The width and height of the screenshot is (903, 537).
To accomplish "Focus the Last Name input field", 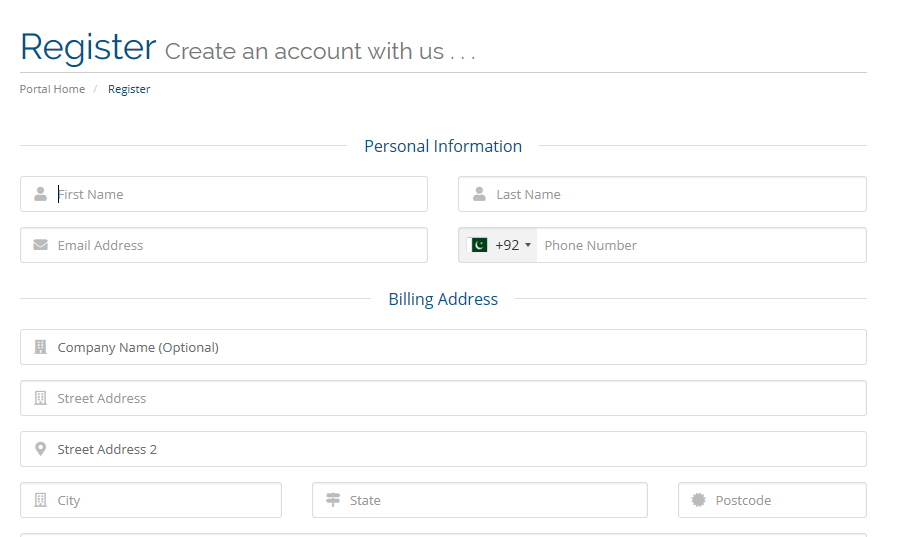I will (x=662, y=194).
